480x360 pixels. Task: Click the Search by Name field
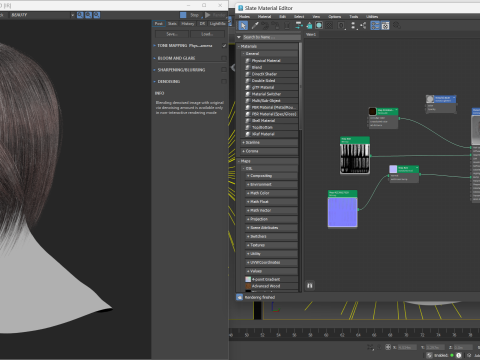coord(271,37)
